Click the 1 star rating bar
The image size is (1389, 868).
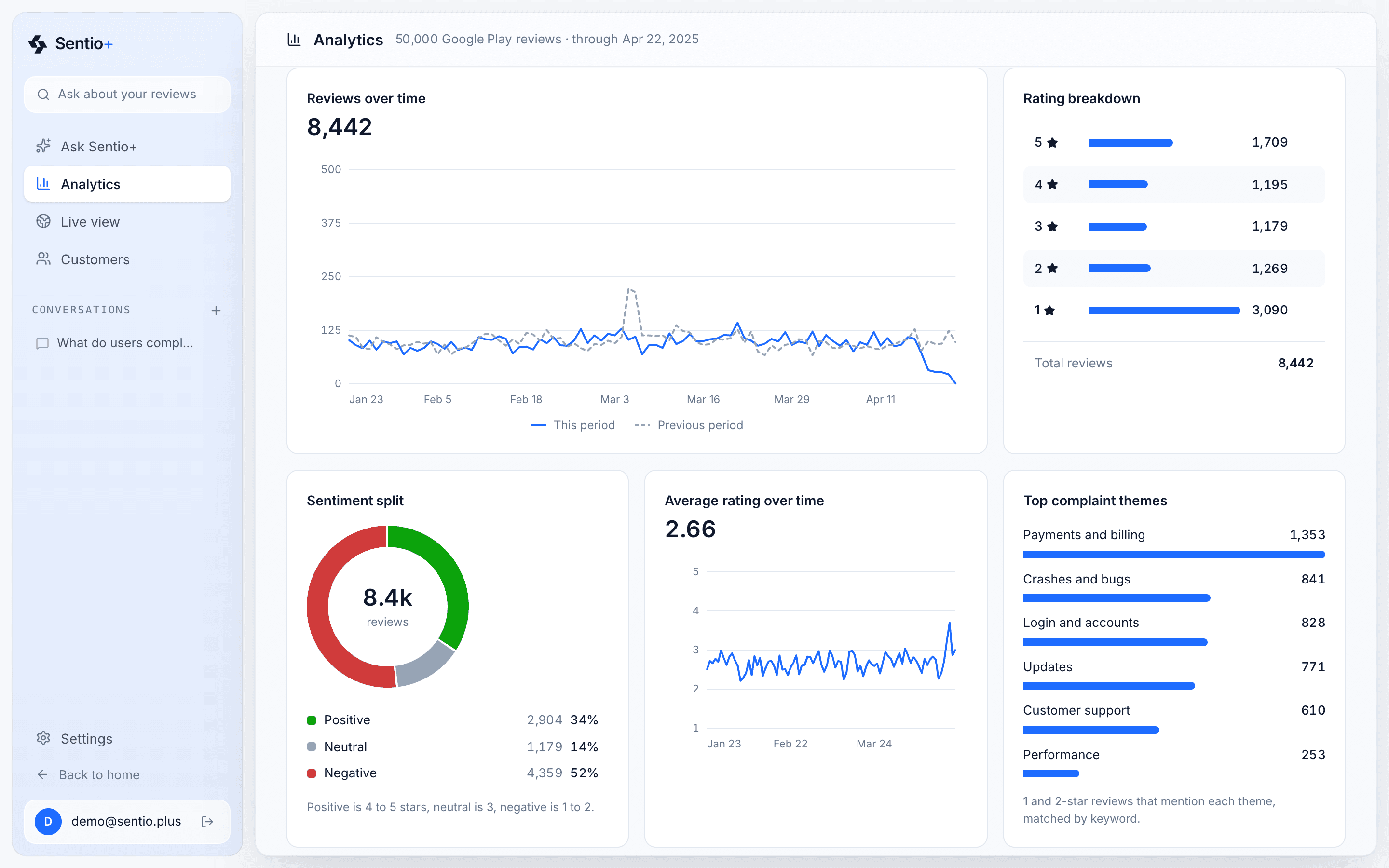(x=1165, y=311)
